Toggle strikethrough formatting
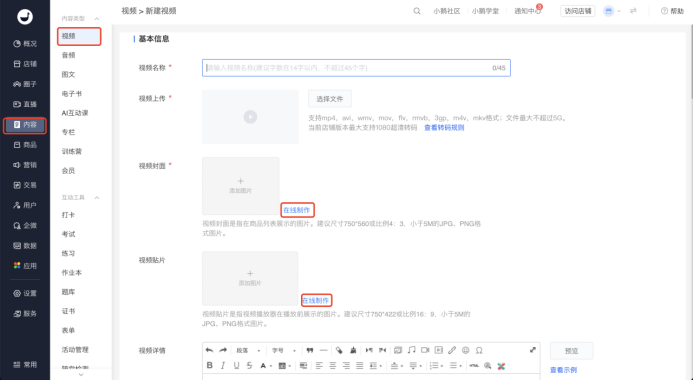 click(x=250, y=366)
